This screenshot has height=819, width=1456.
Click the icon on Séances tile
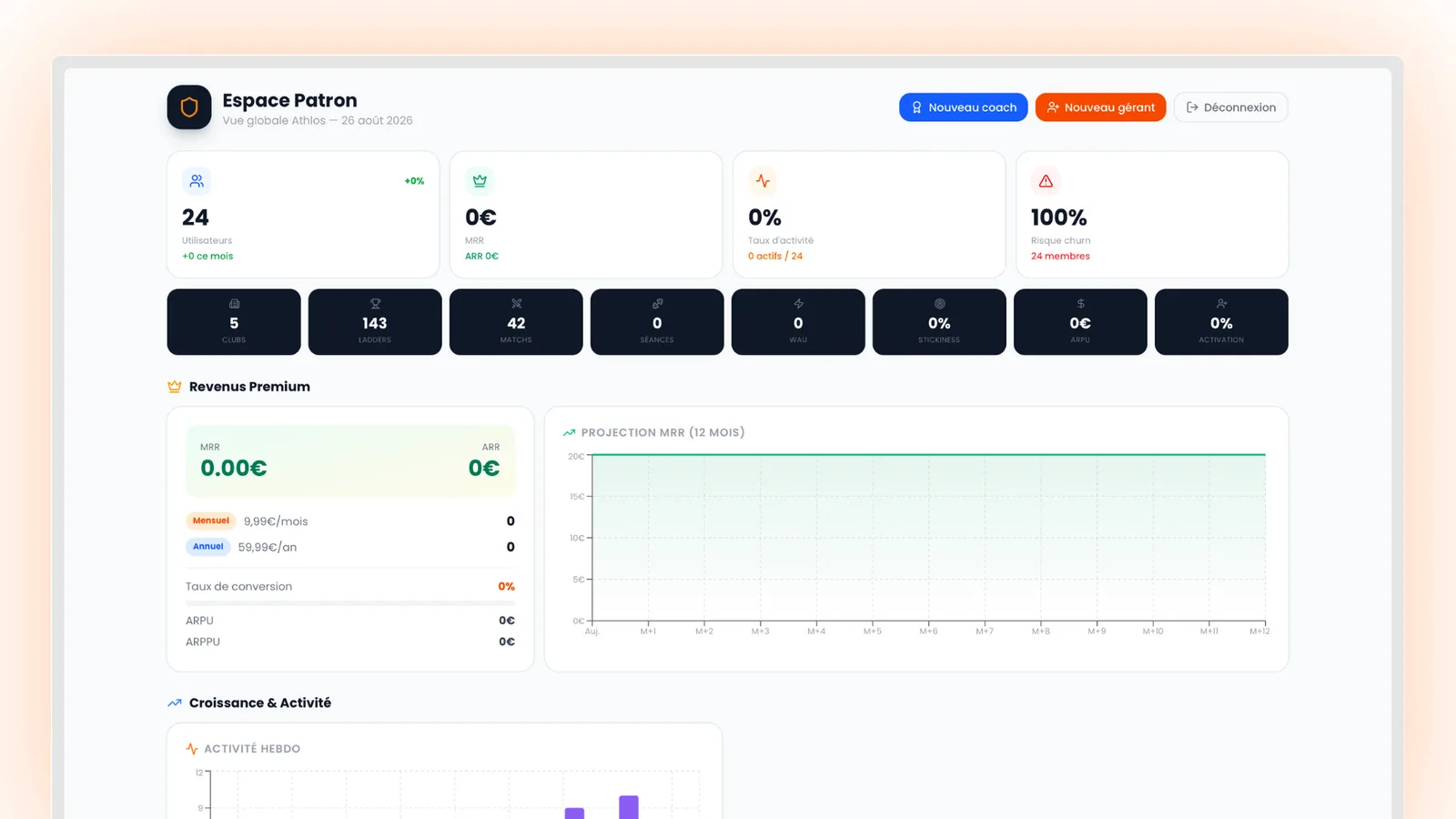[x=657, y=304]
